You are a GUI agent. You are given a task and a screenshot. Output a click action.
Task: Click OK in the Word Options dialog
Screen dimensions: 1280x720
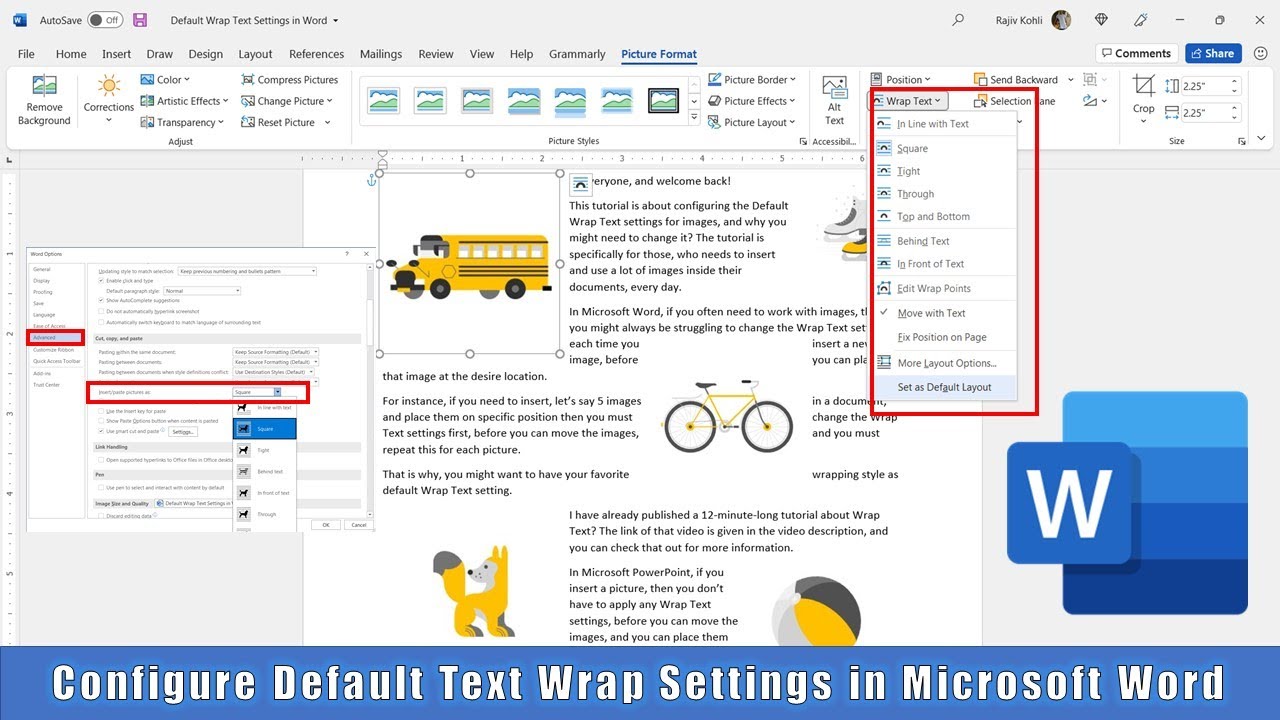pyautogui.click(x=325, y=524)
